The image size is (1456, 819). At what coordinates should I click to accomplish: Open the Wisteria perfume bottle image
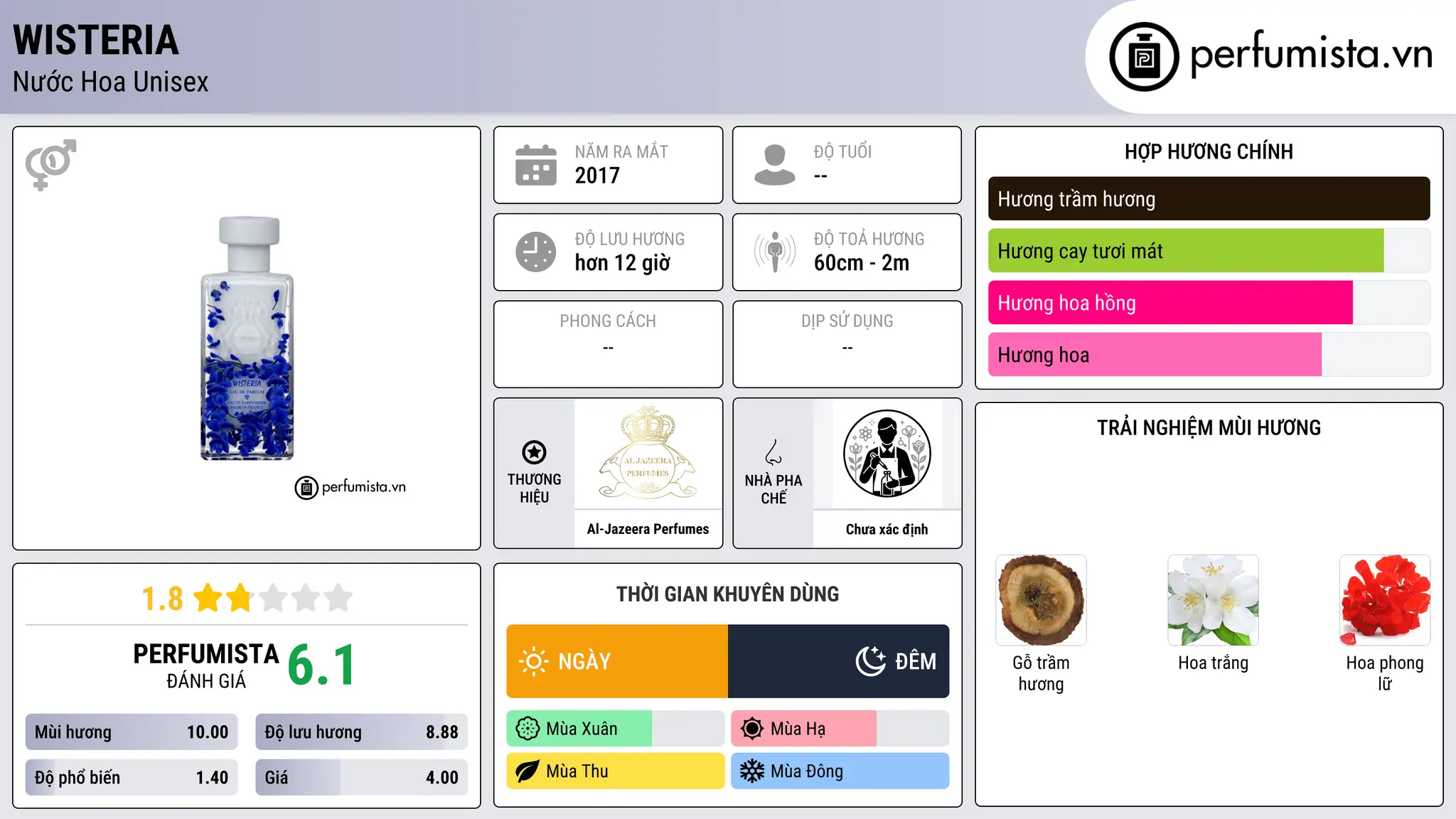[x=247, y=338]
